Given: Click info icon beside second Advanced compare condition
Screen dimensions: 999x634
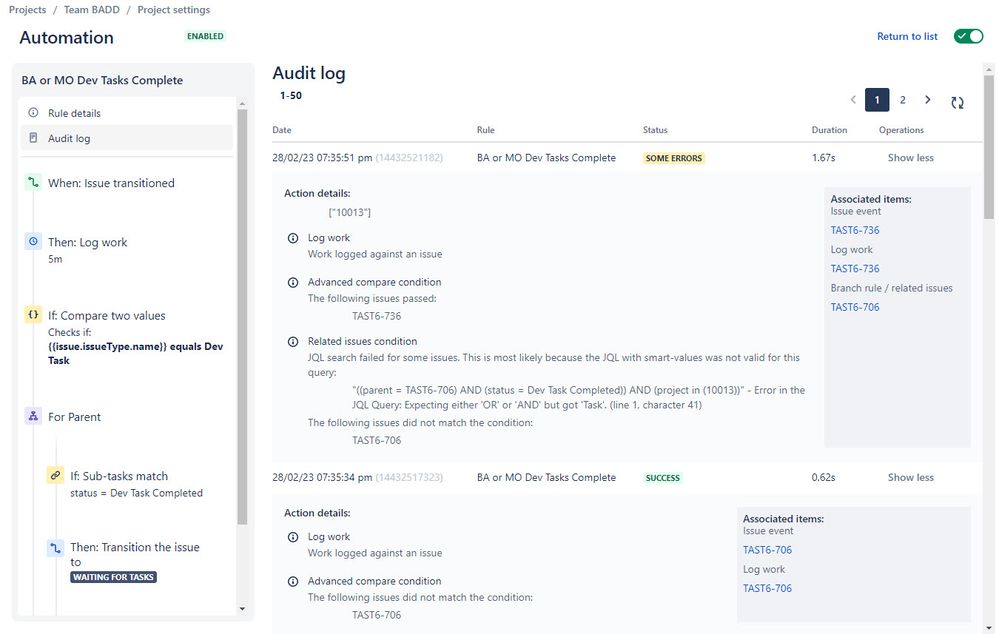Looking at the screenshot, I should [293, 581].
